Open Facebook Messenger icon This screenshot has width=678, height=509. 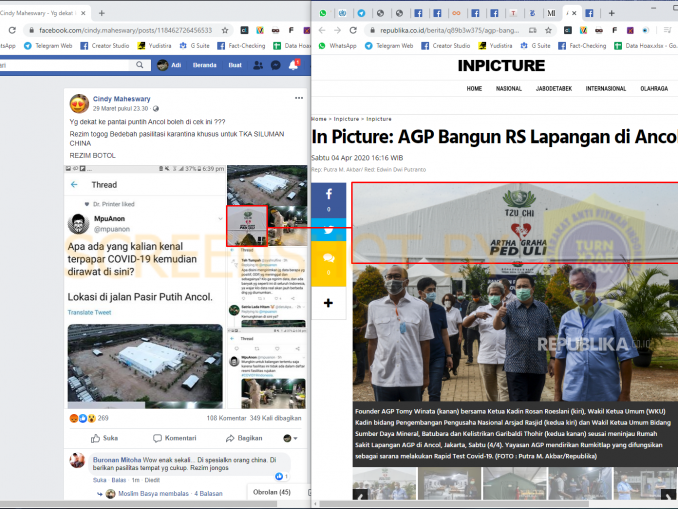coord(275,65)
